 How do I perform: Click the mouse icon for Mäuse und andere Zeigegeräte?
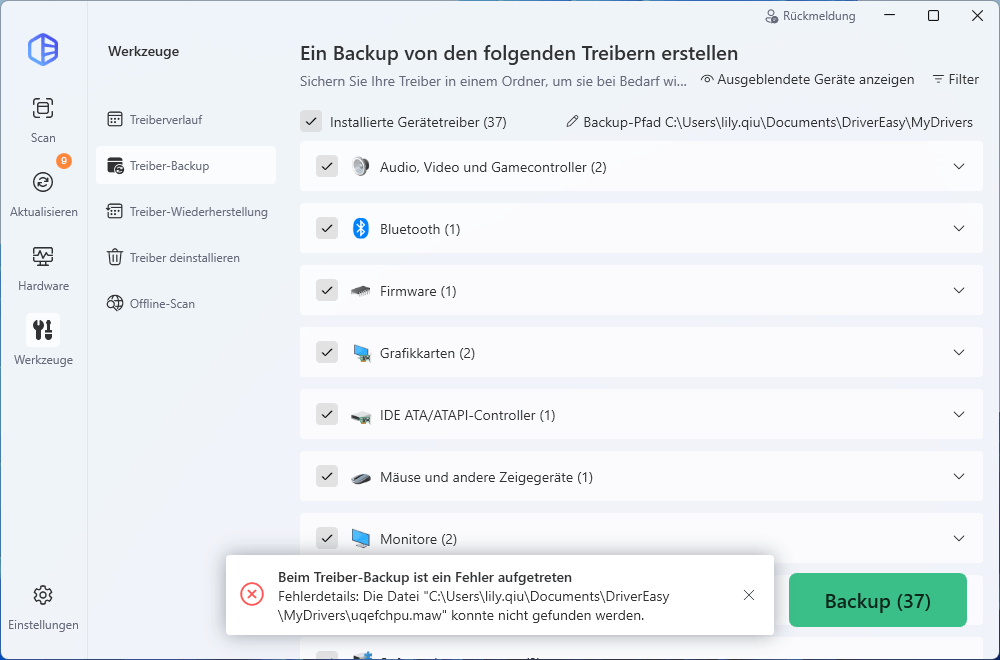click(361, 478)
